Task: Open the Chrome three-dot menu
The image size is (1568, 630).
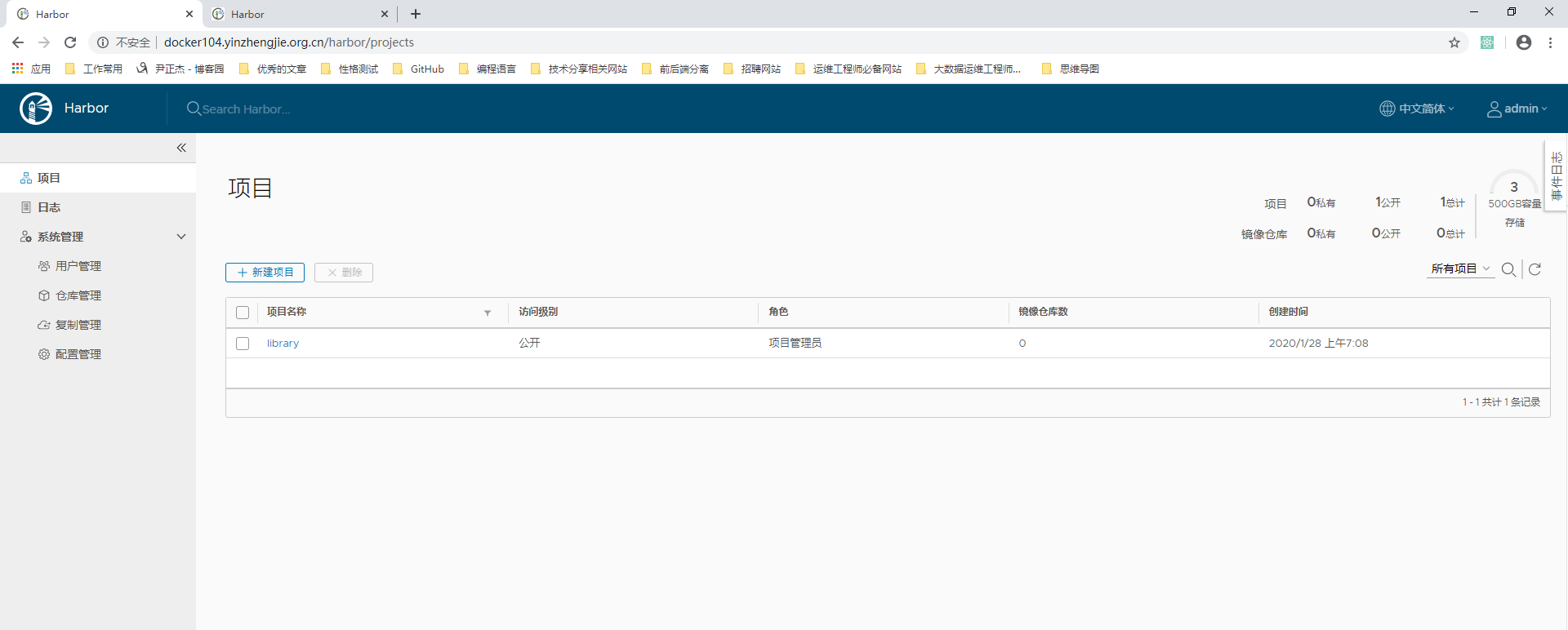Action: click(x=1550, y=42)
